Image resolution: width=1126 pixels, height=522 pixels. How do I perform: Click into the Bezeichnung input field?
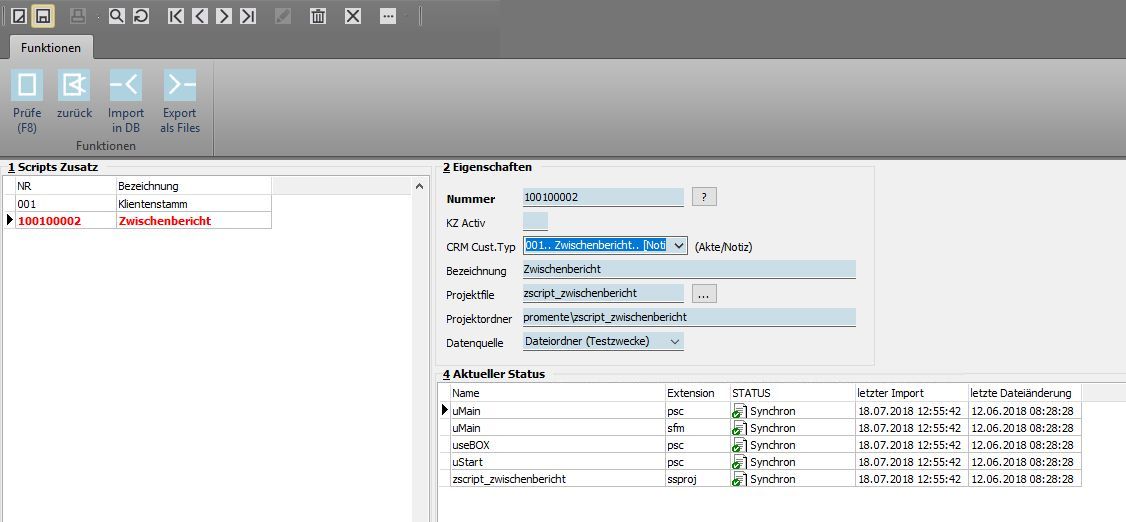click(689, 270)
